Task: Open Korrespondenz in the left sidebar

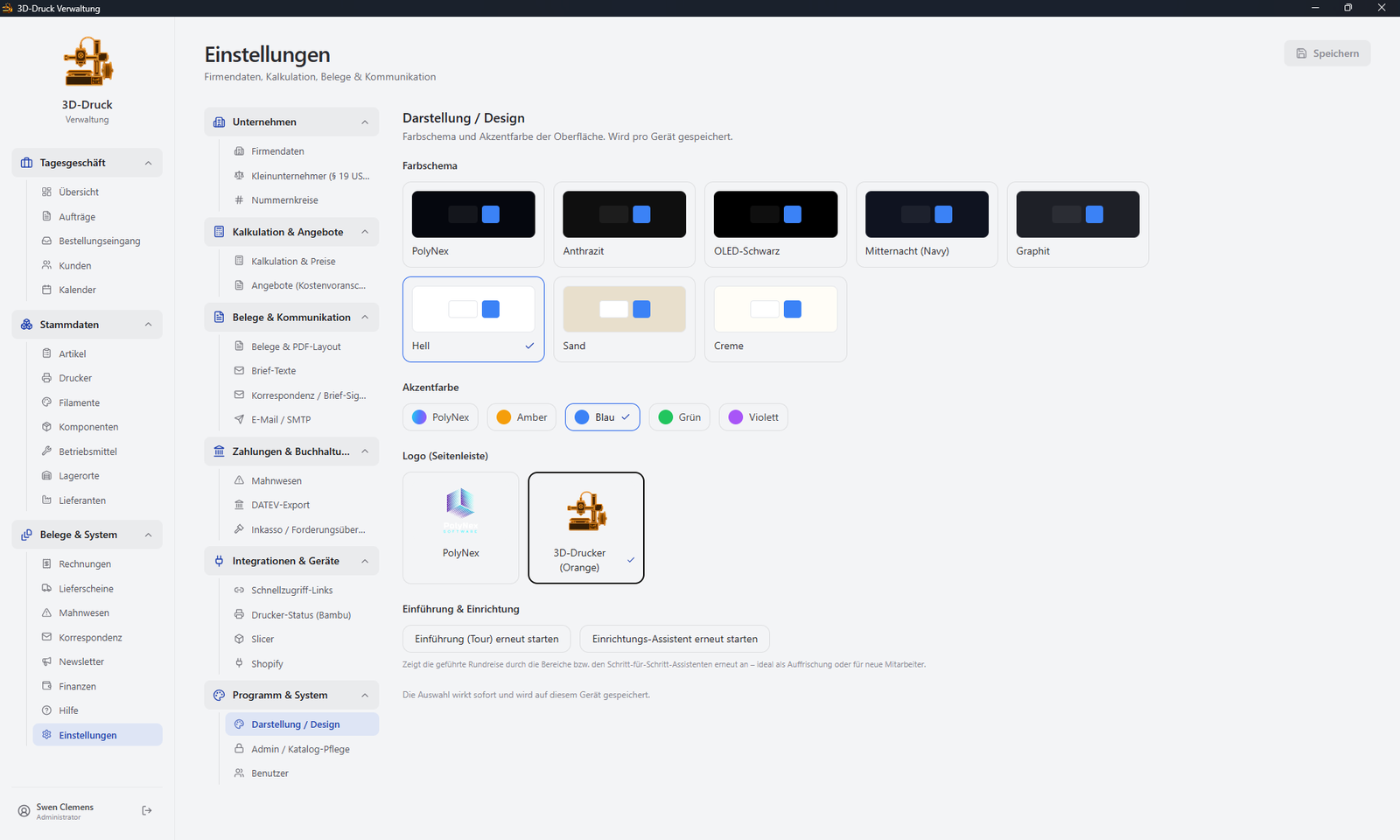Action: (x=98, y=637)
